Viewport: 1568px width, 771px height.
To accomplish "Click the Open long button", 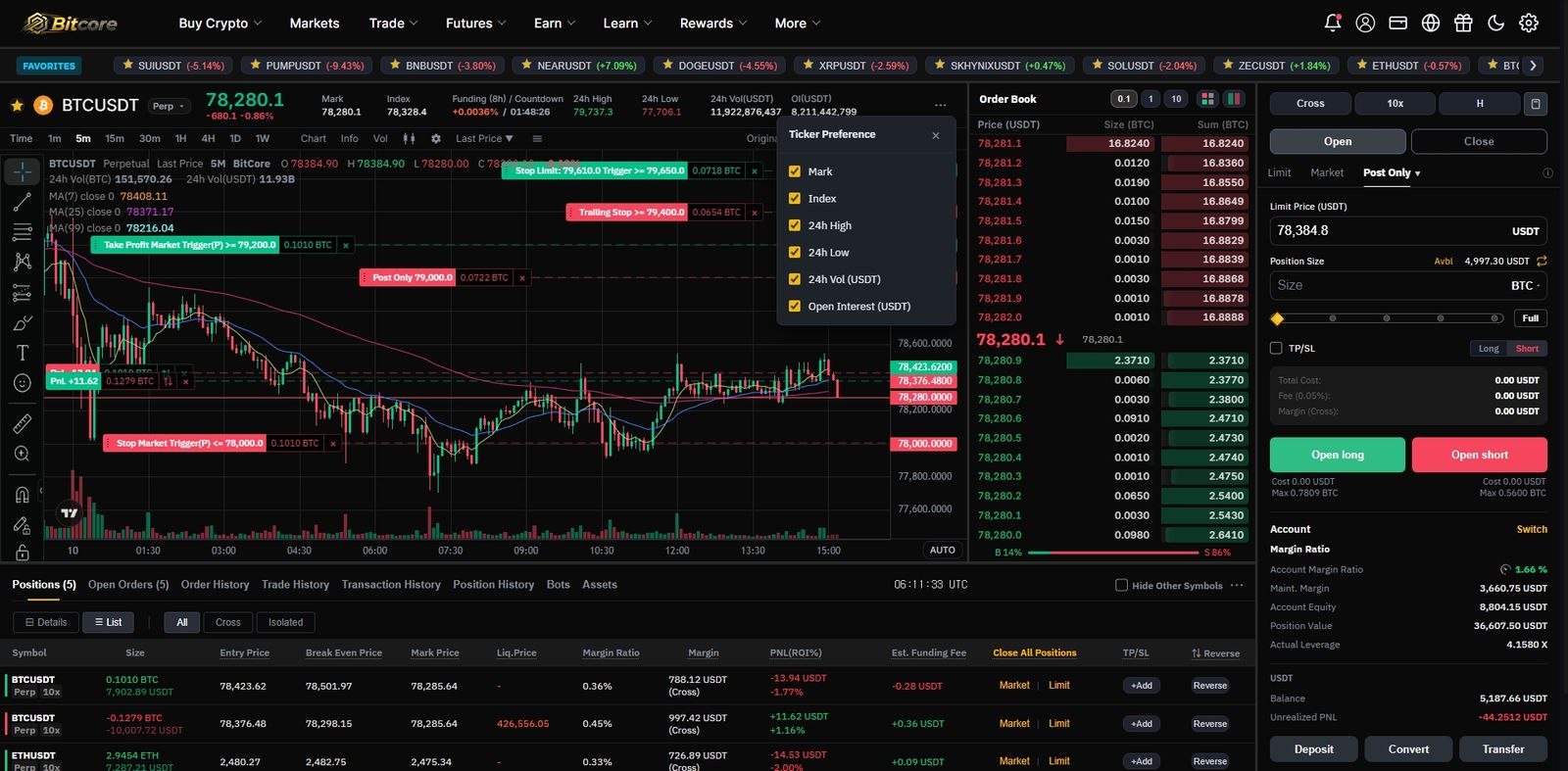I will pos(1338,455).
